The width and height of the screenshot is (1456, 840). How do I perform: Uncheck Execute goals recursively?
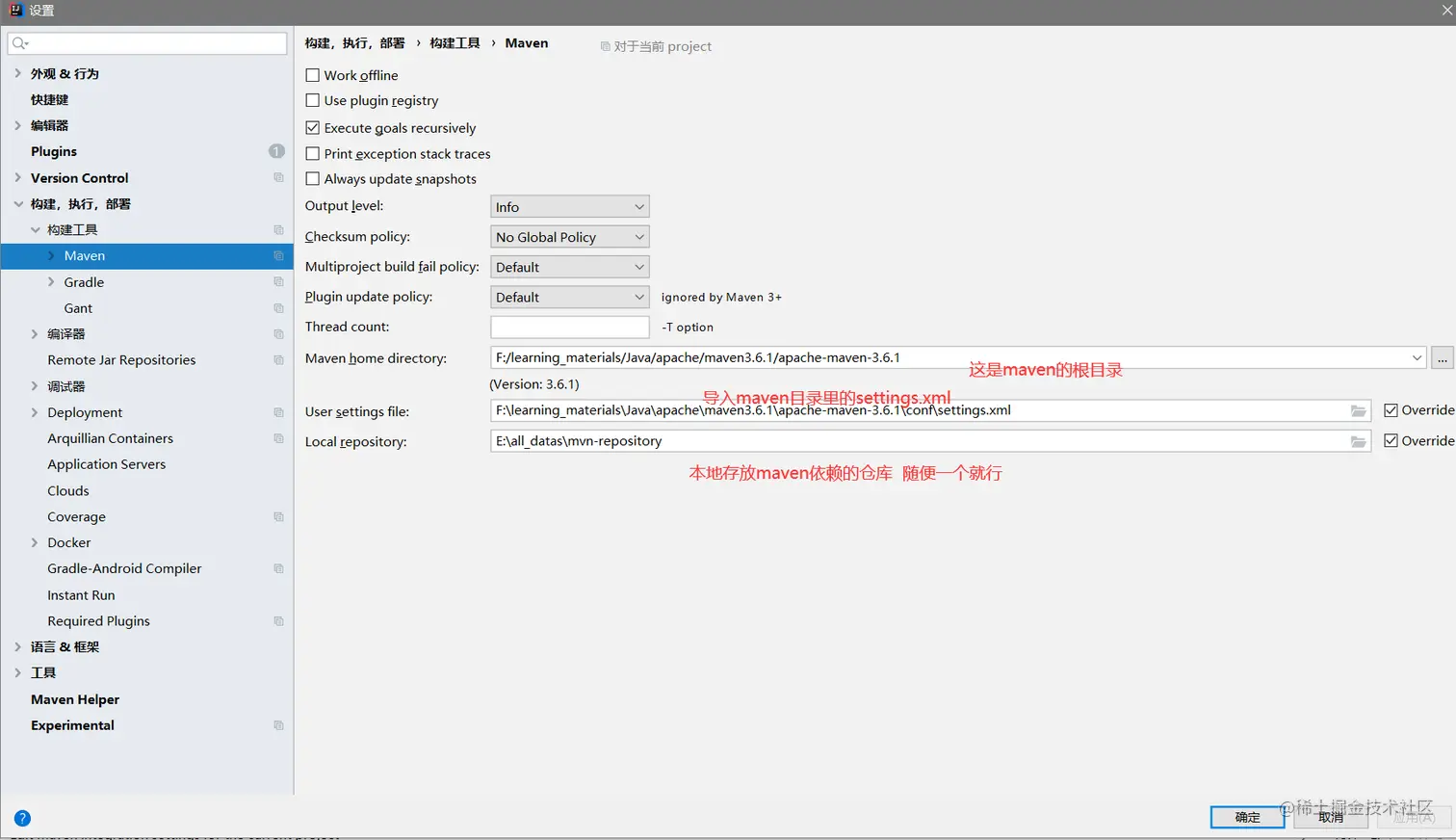(312, 127)
